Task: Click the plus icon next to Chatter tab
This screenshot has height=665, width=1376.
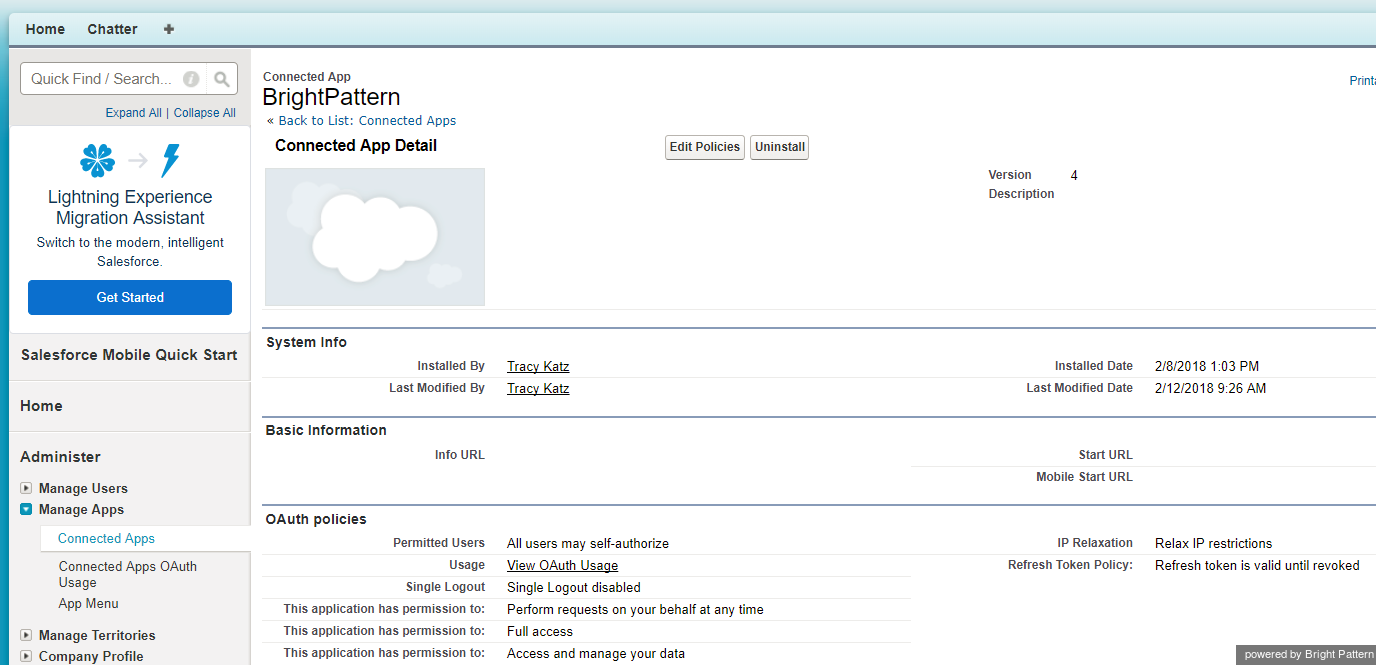Action: [x=169, y=29]
